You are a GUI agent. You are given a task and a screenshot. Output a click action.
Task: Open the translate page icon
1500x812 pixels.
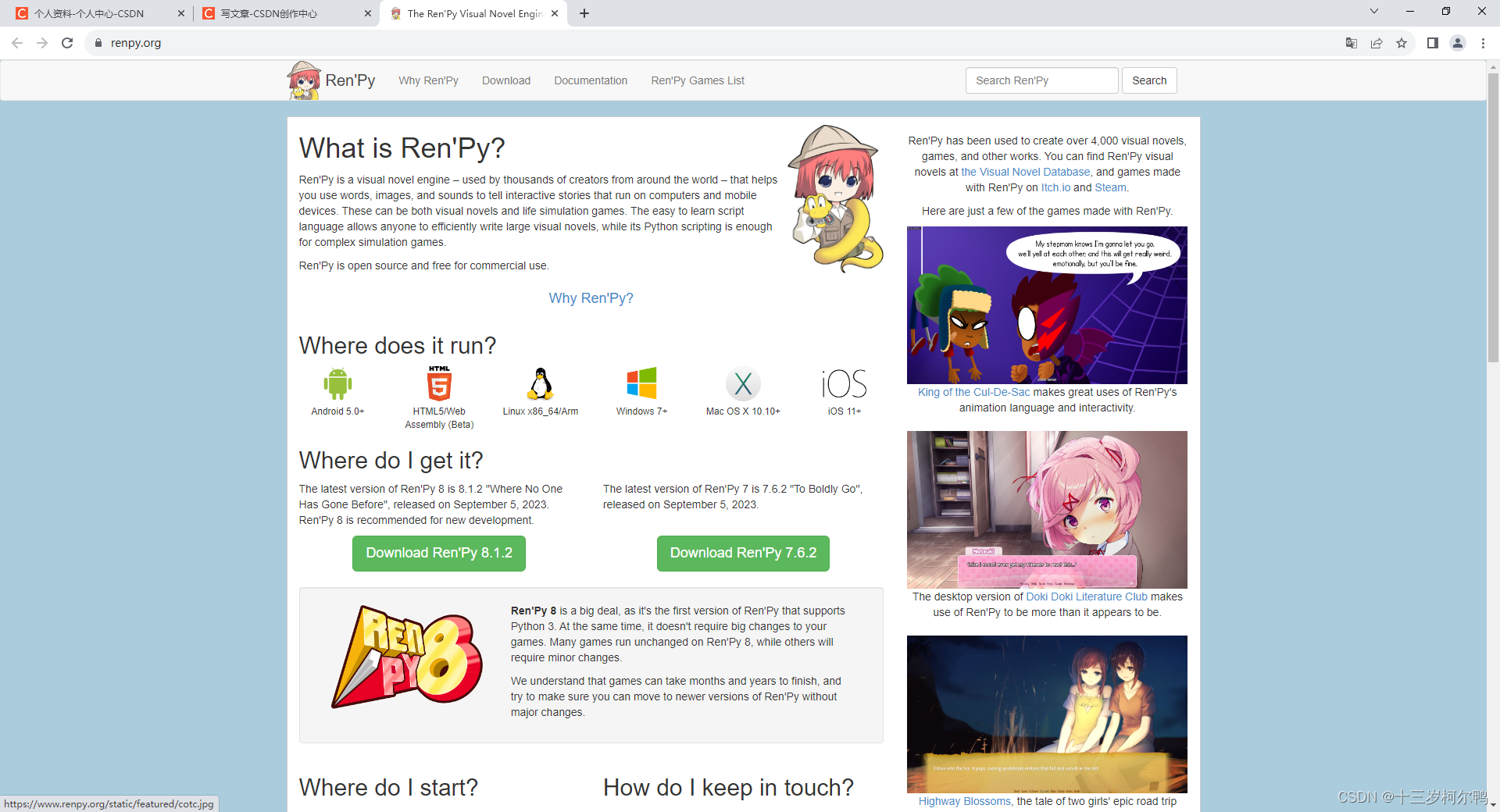[x=1352, y=43]
